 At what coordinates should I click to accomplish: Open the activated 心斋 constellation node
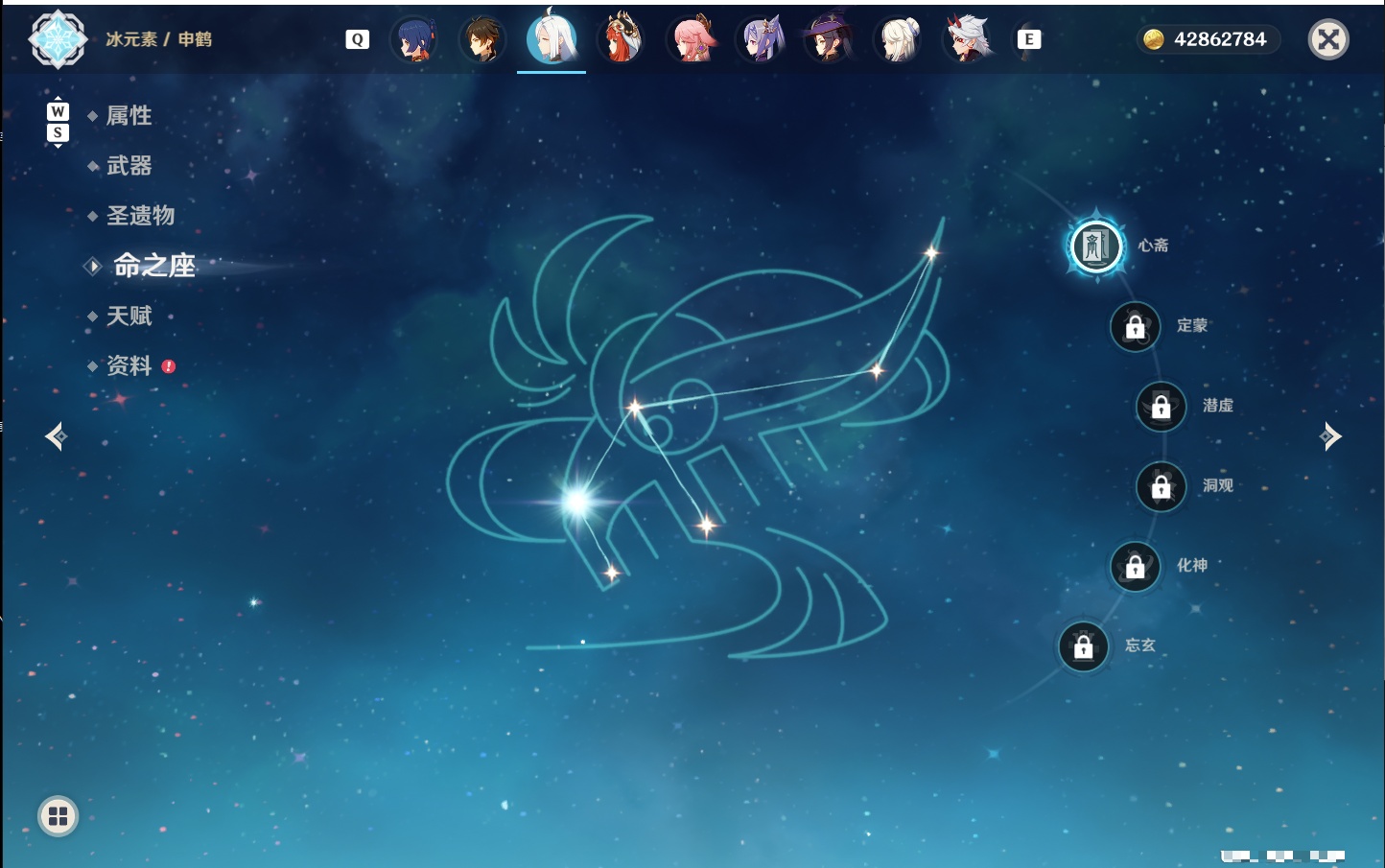click(1095, 246)
